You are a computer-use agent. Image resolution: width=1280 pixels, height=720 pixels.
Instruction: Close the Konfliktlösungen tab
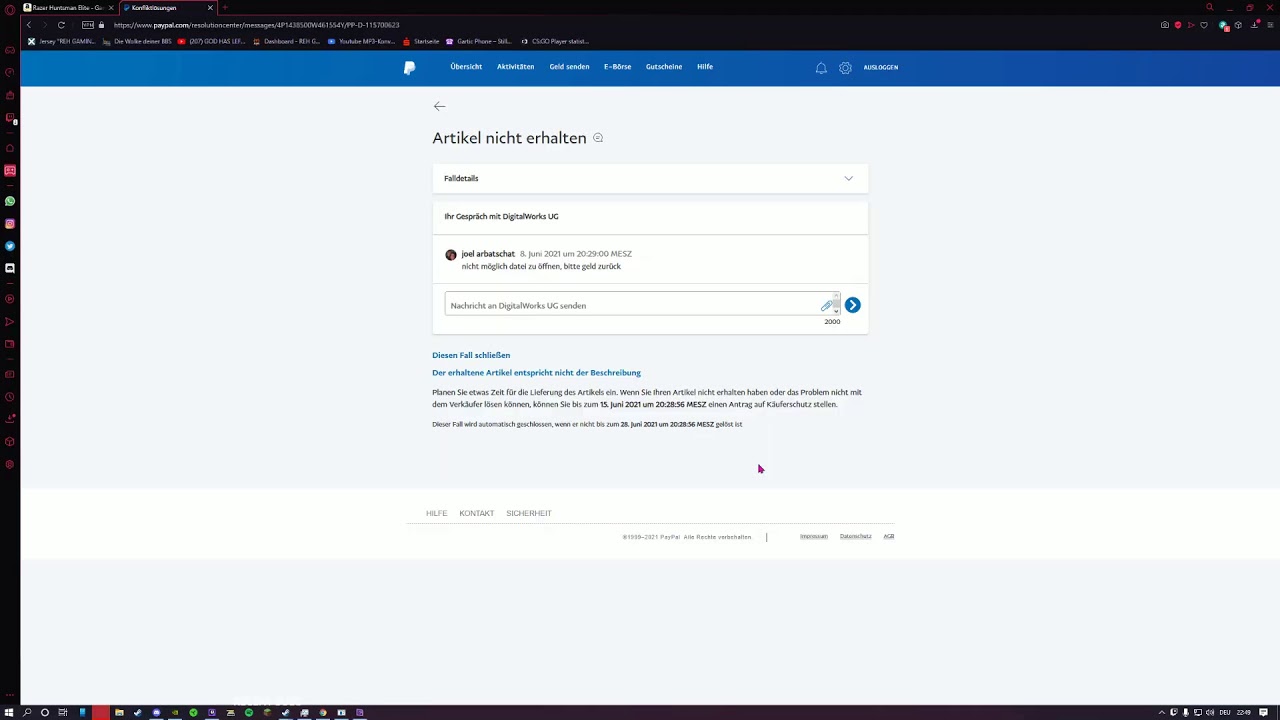click(210, 8)
